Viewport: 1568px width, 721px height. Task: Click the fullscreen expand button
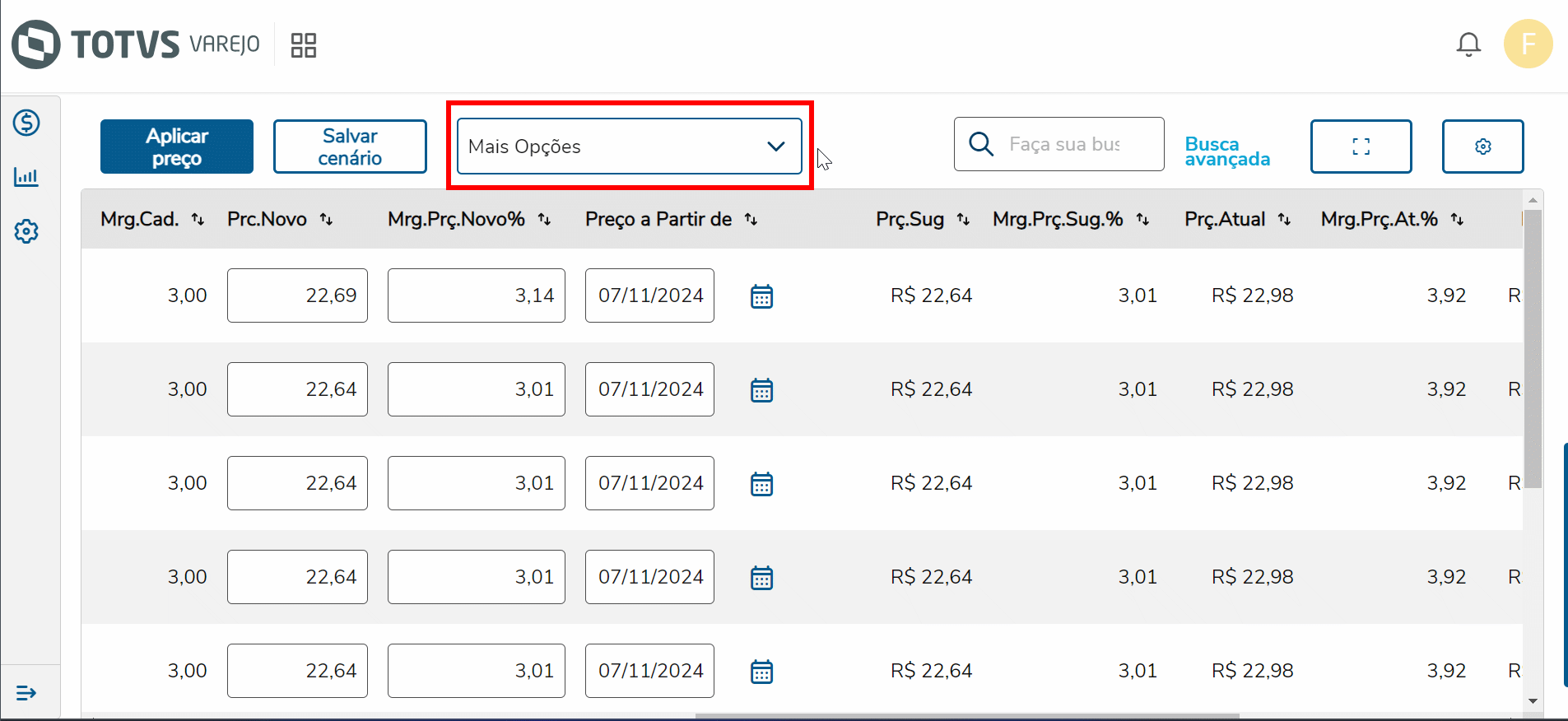pyautogui.click(x=1361, y=147)
